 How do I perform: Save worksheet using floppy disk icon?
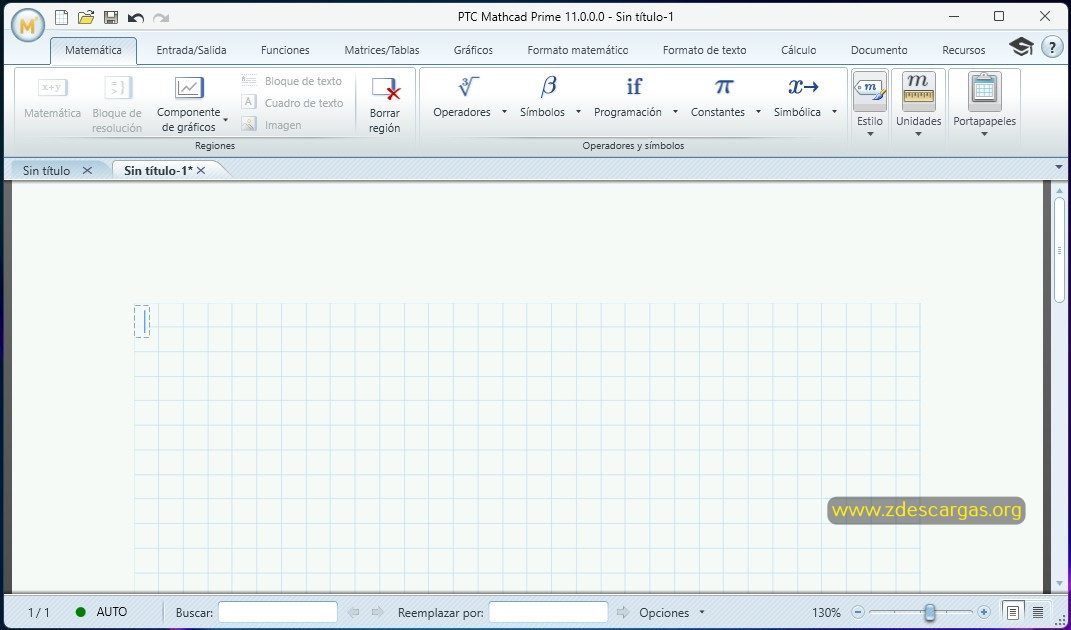pyautogui.click(x=111, y=17)
